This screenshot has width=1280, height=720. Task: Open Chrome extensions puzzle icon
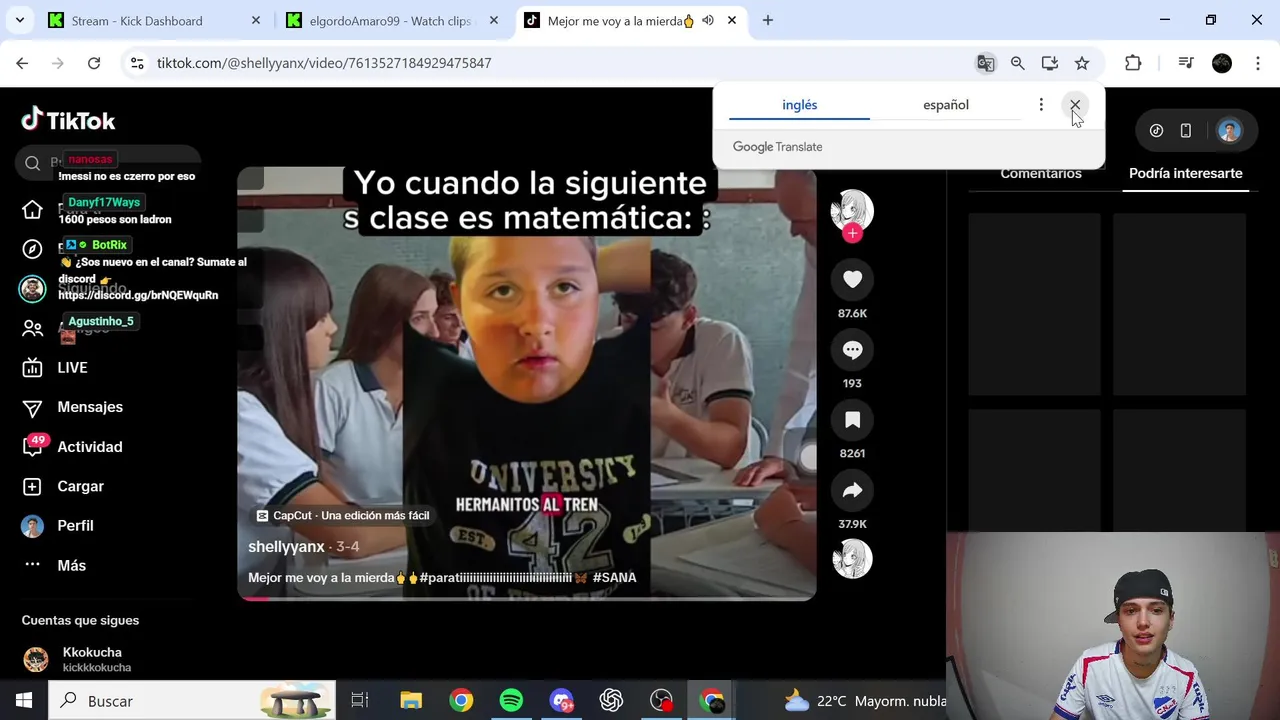coord(1133,63)
